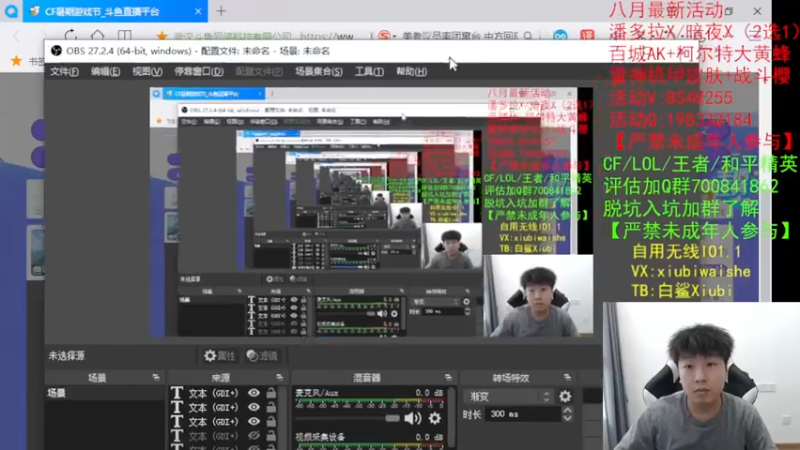Pop out the 场景 dock panel
800x450 pixels.
[x=156, y=378]
